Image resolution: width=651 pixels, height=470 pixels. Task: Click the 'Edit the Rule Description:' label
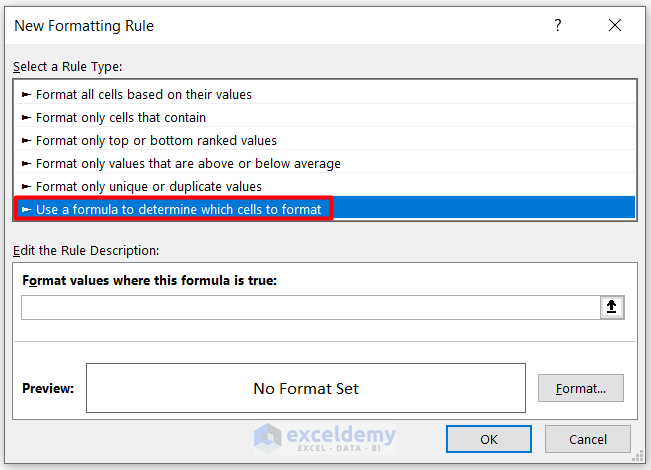(x=85, y=250)
